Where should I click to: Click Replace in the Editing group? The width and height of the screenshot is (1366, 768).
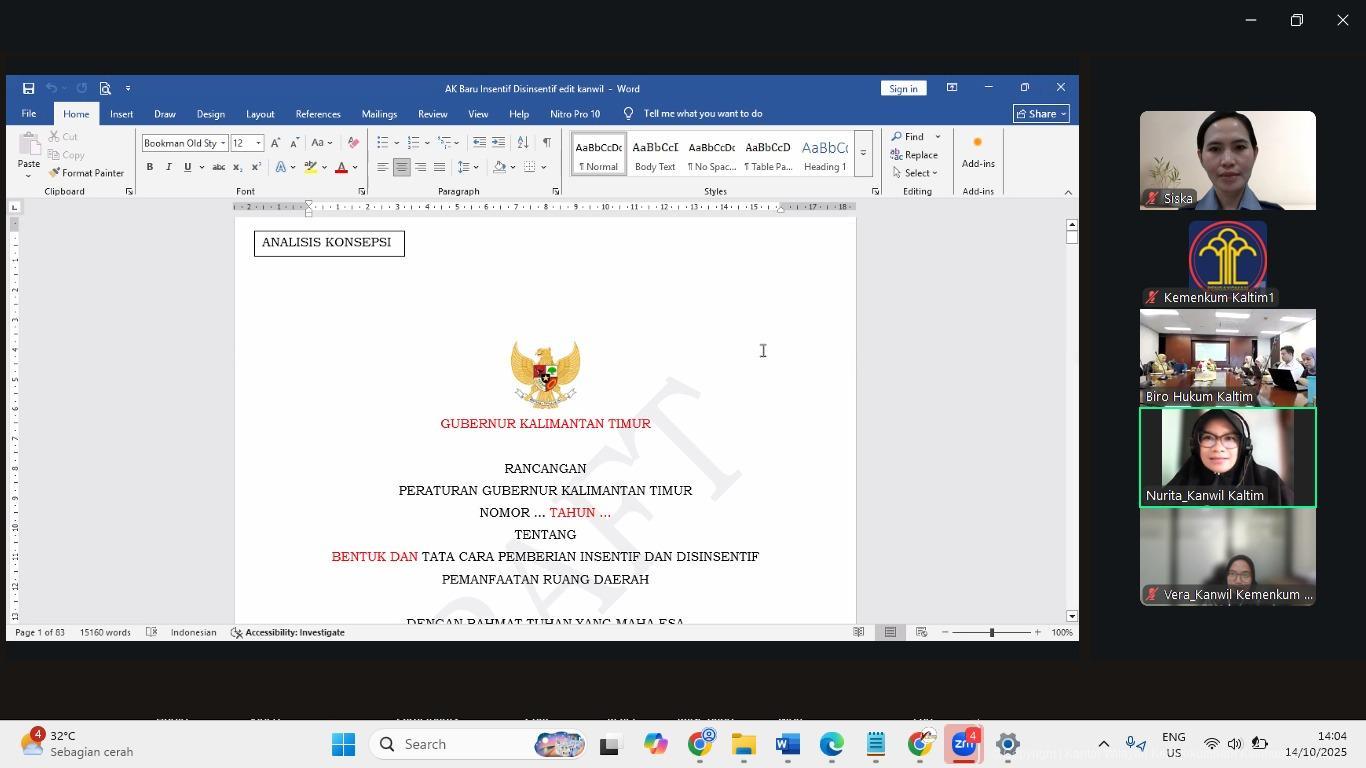(915, 155)
